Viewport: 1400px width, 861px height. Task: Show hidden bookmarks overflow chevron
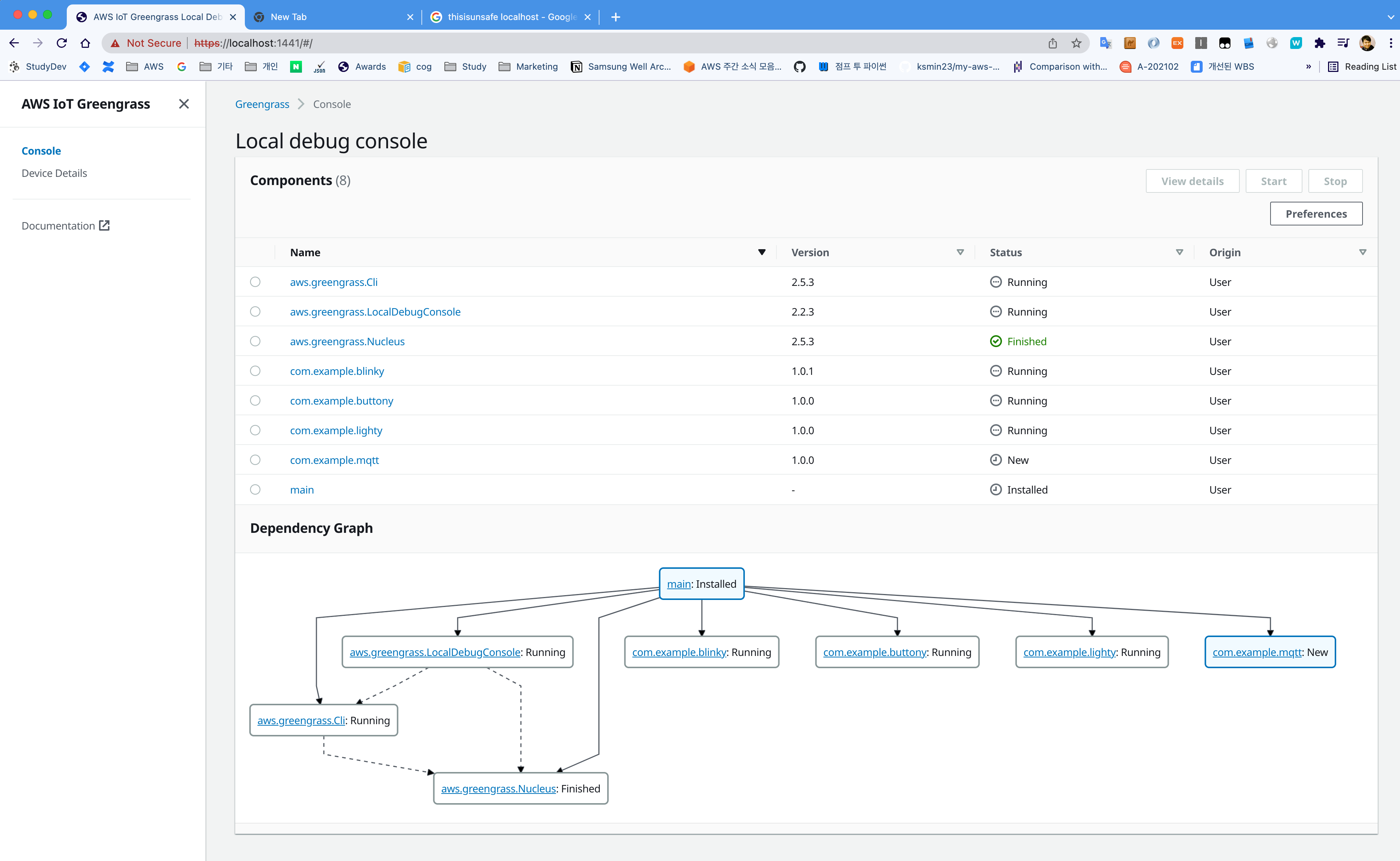[1308, 67]
